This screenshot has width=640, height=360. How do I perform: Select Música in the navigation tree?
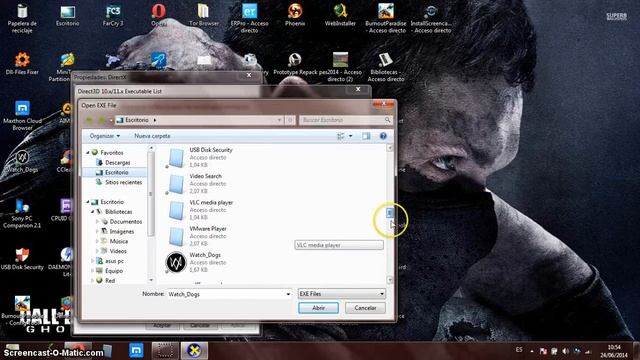119,241
